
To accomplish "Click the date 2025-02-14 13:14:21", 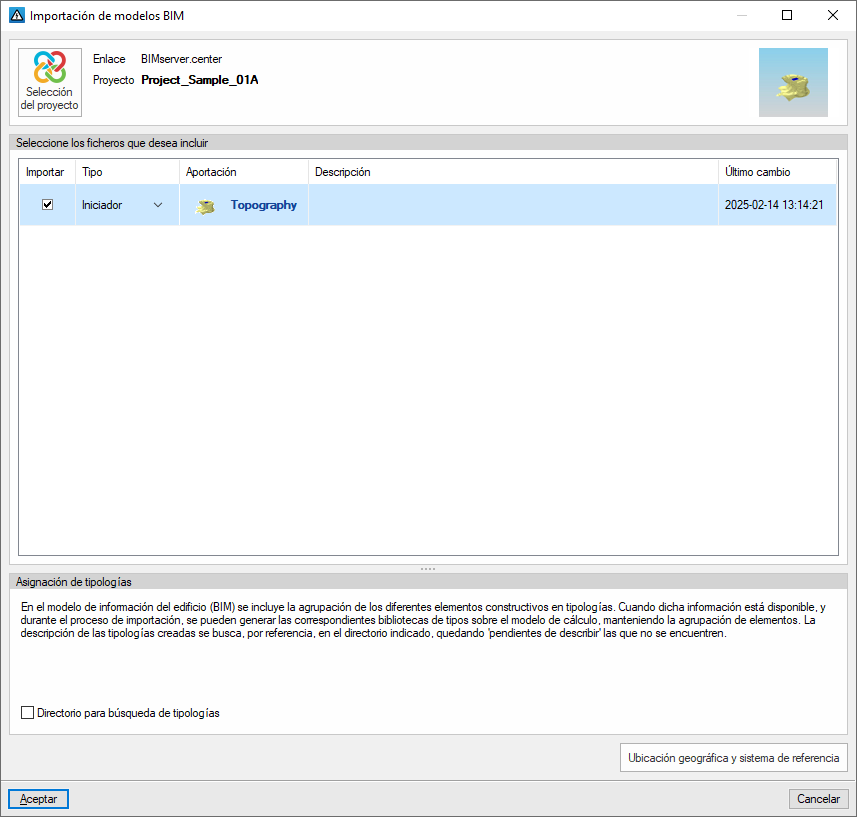I will coord(774,205).
